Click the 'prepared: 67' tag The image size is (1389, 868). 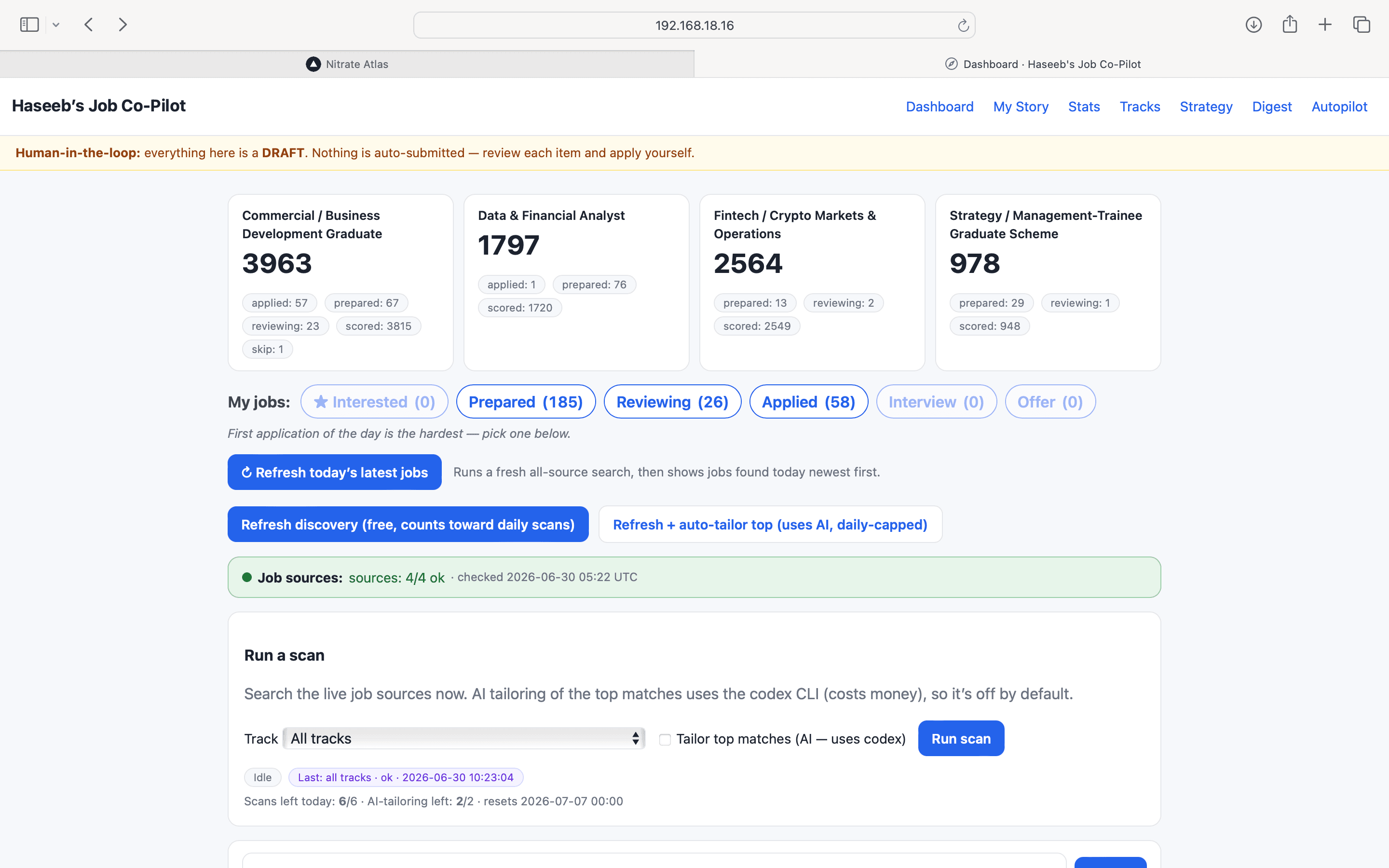[x=366, y=303]
